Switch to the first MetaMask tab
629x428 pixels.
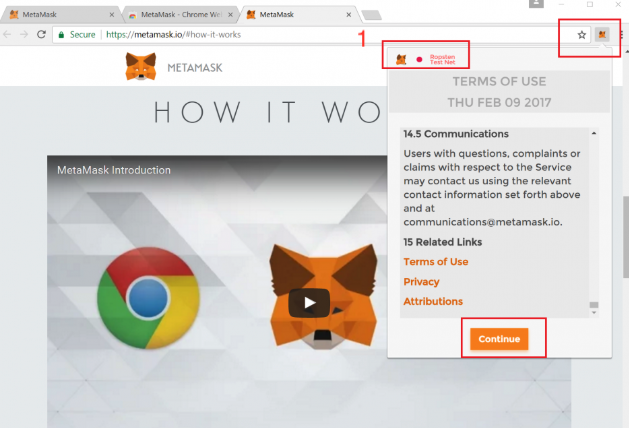pyautogui.click(x=60, y=14)
